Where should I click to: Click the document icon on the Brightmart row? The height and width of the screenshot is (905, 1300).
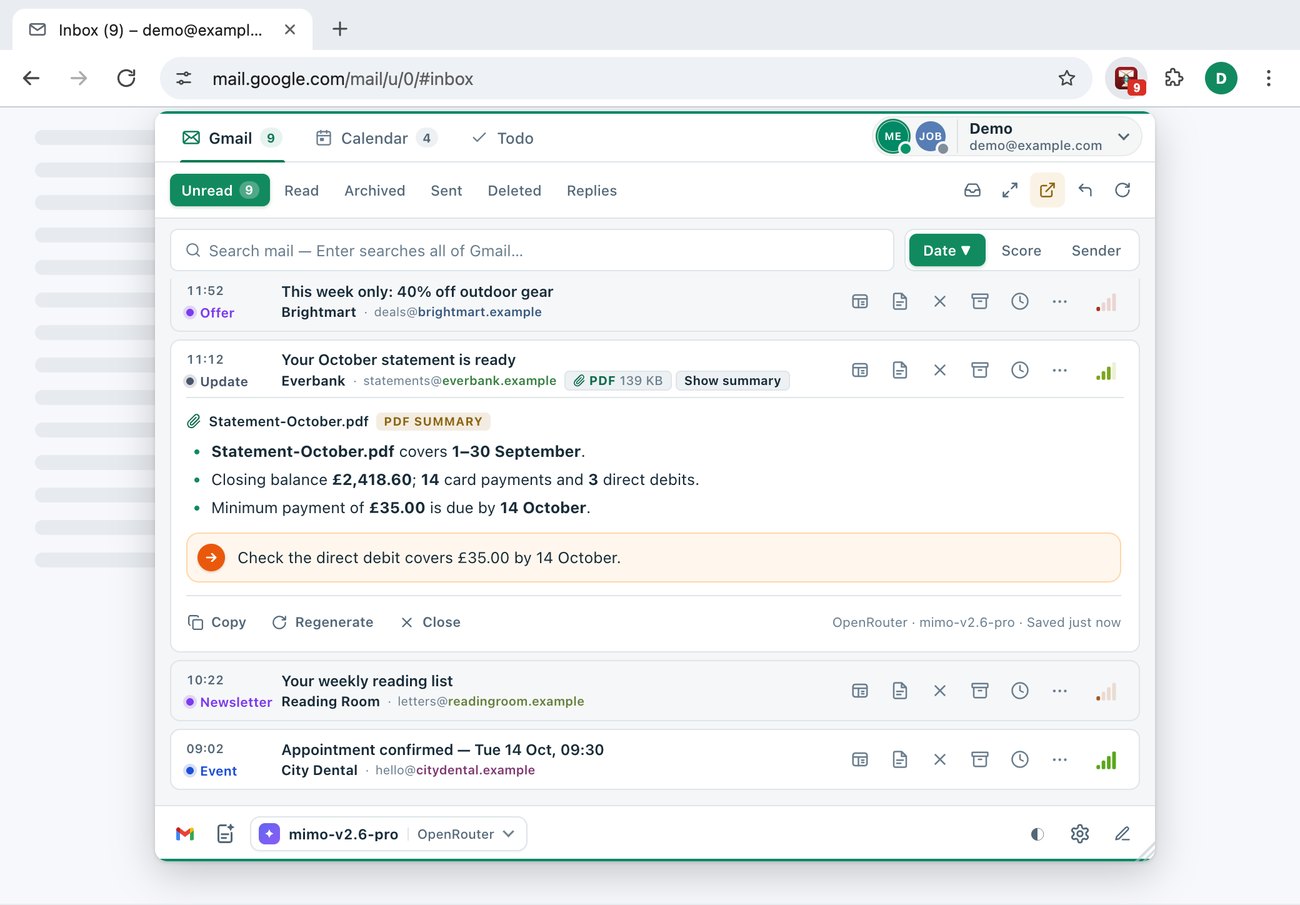click(900, 301)
